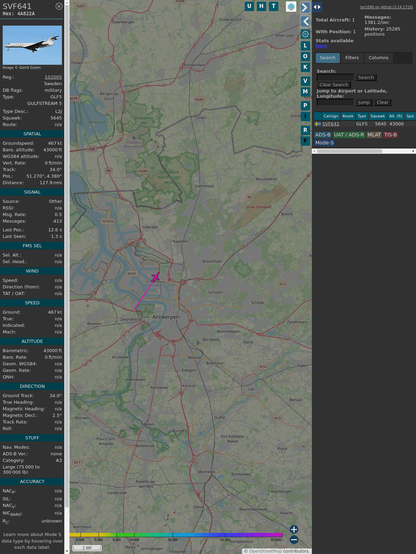The image size is (416, 554).
Task: Click the U map toggle button
Action: click(249, 6)
